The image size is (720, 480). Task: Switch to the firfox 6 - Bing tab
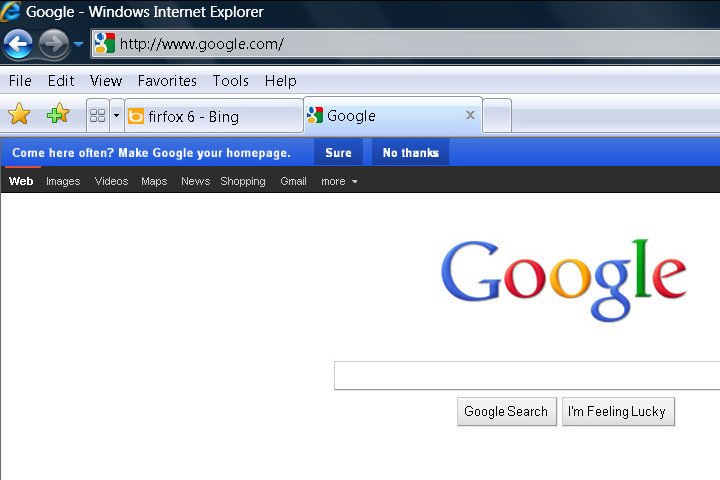point(214,116)
